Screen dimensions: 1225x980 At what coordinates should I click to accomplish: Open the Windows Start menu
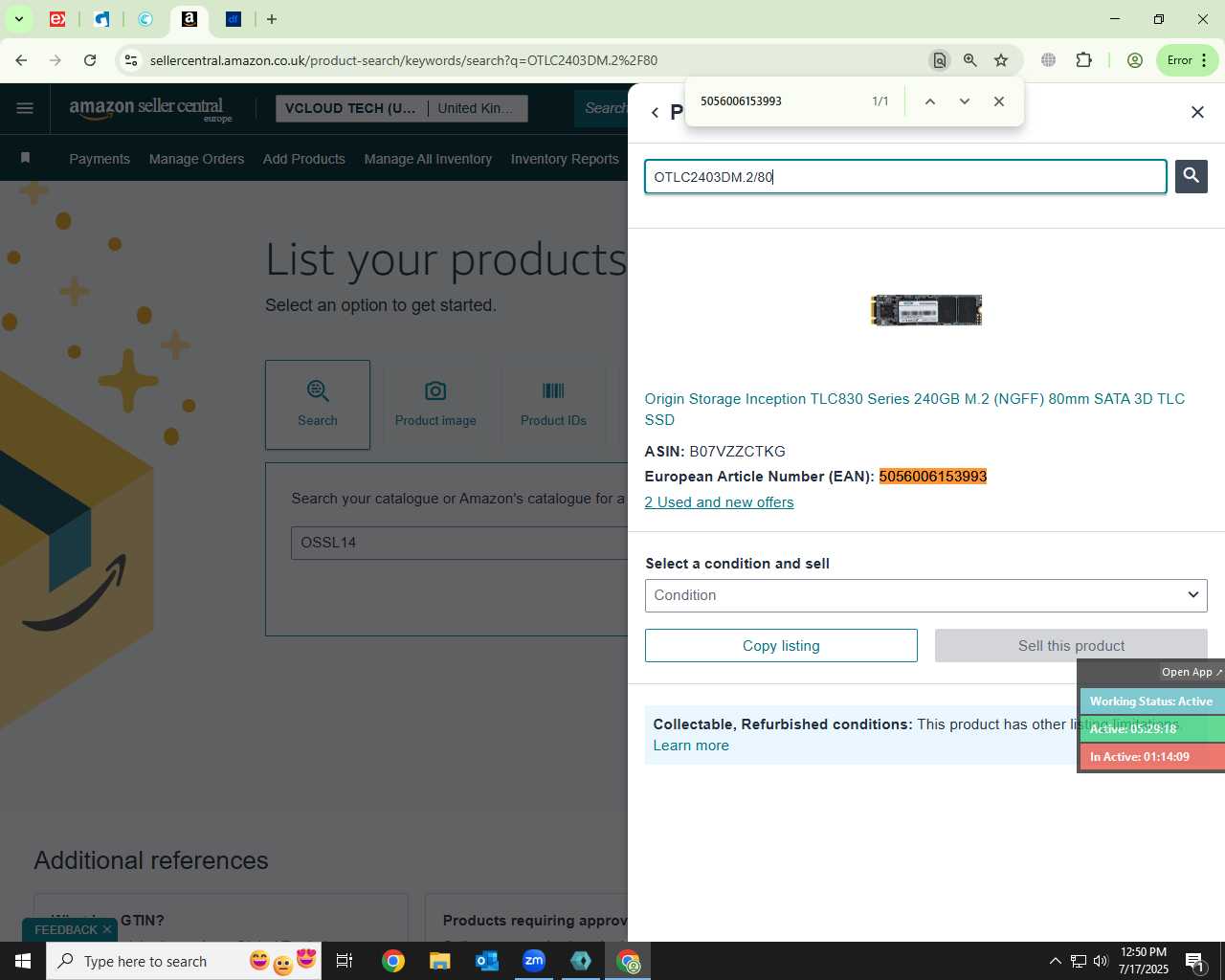point(23,961)
